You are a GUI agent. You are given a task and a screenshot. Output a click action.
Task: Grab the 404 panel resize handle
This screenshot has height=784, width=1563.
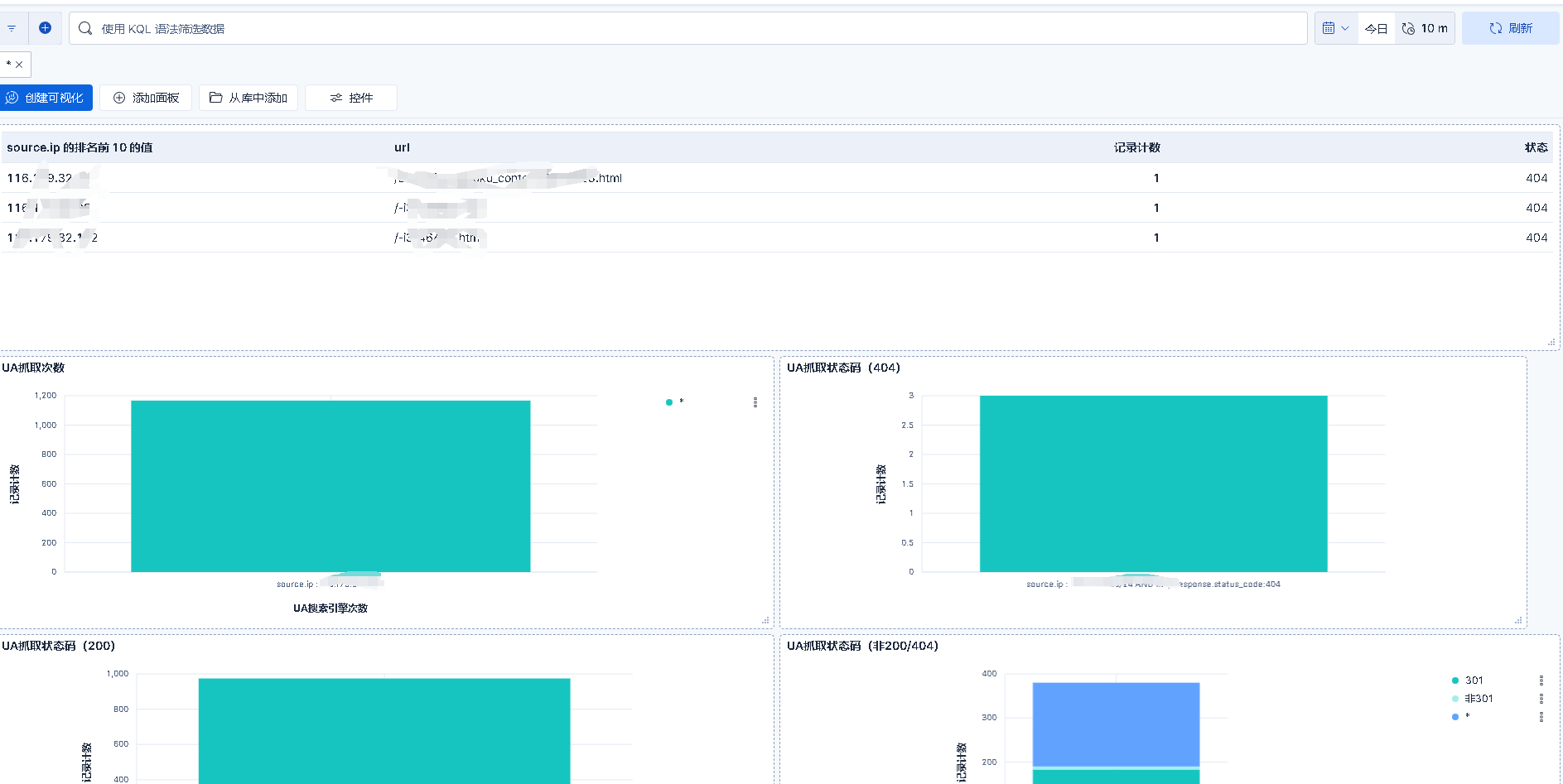(1518, 620)
